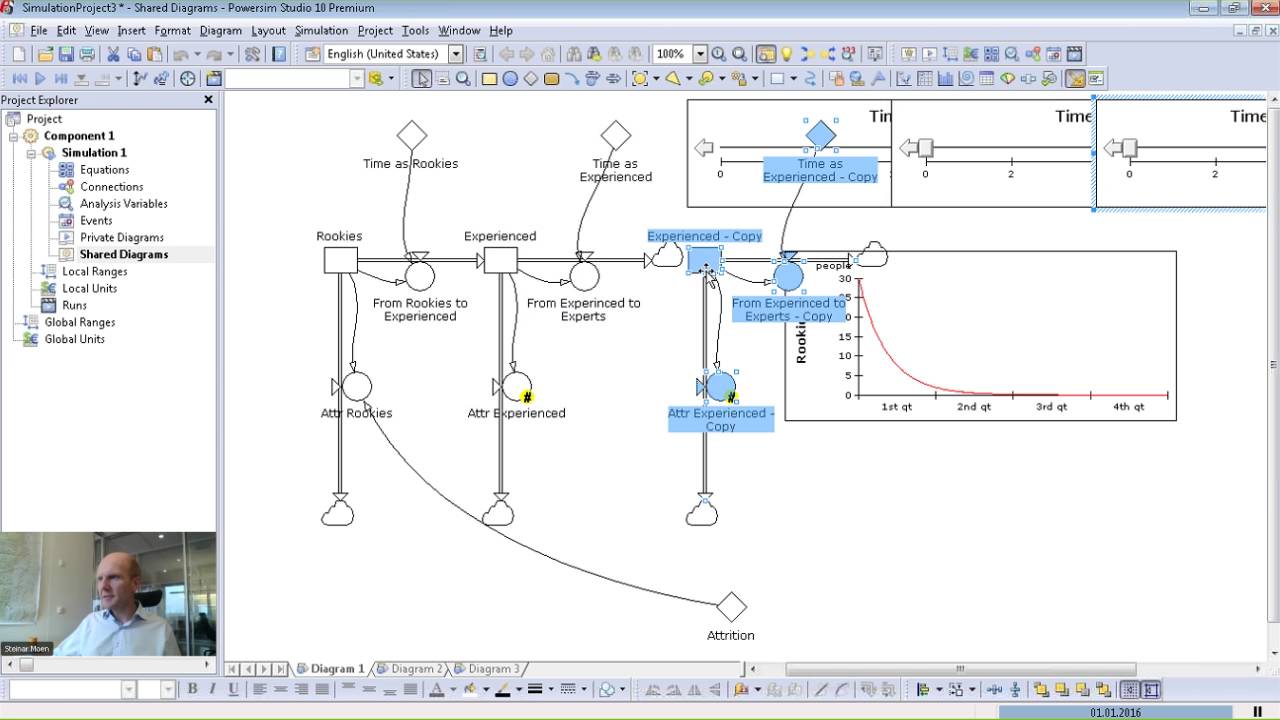The width and height of the screenshot is (1280, 720).
Task: Click the lens zoom tool icon
Action: tap(463, 78)
